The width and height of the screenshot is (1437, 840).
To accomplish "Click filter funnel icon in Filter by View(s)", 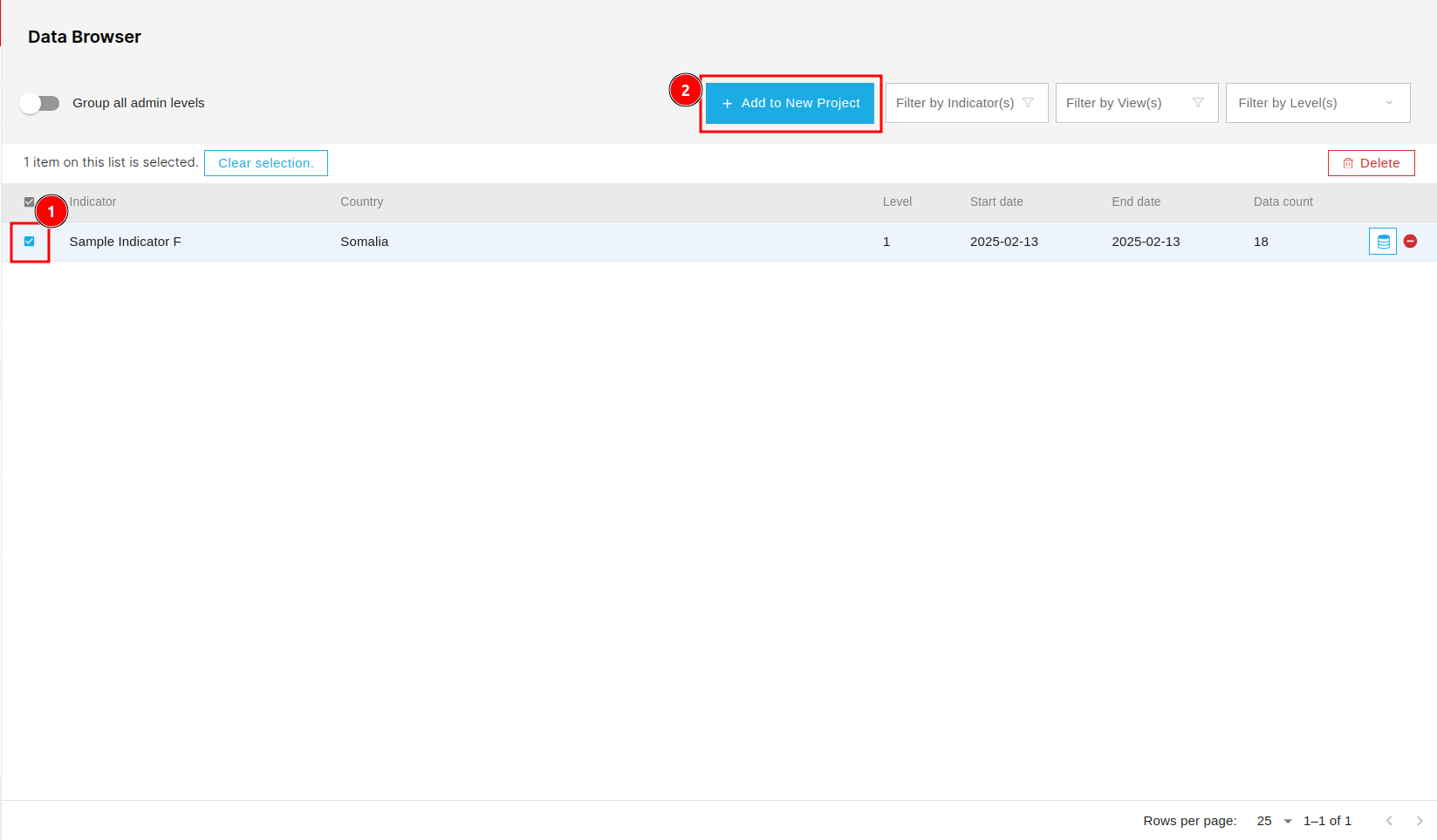I will coord(1198,103).
